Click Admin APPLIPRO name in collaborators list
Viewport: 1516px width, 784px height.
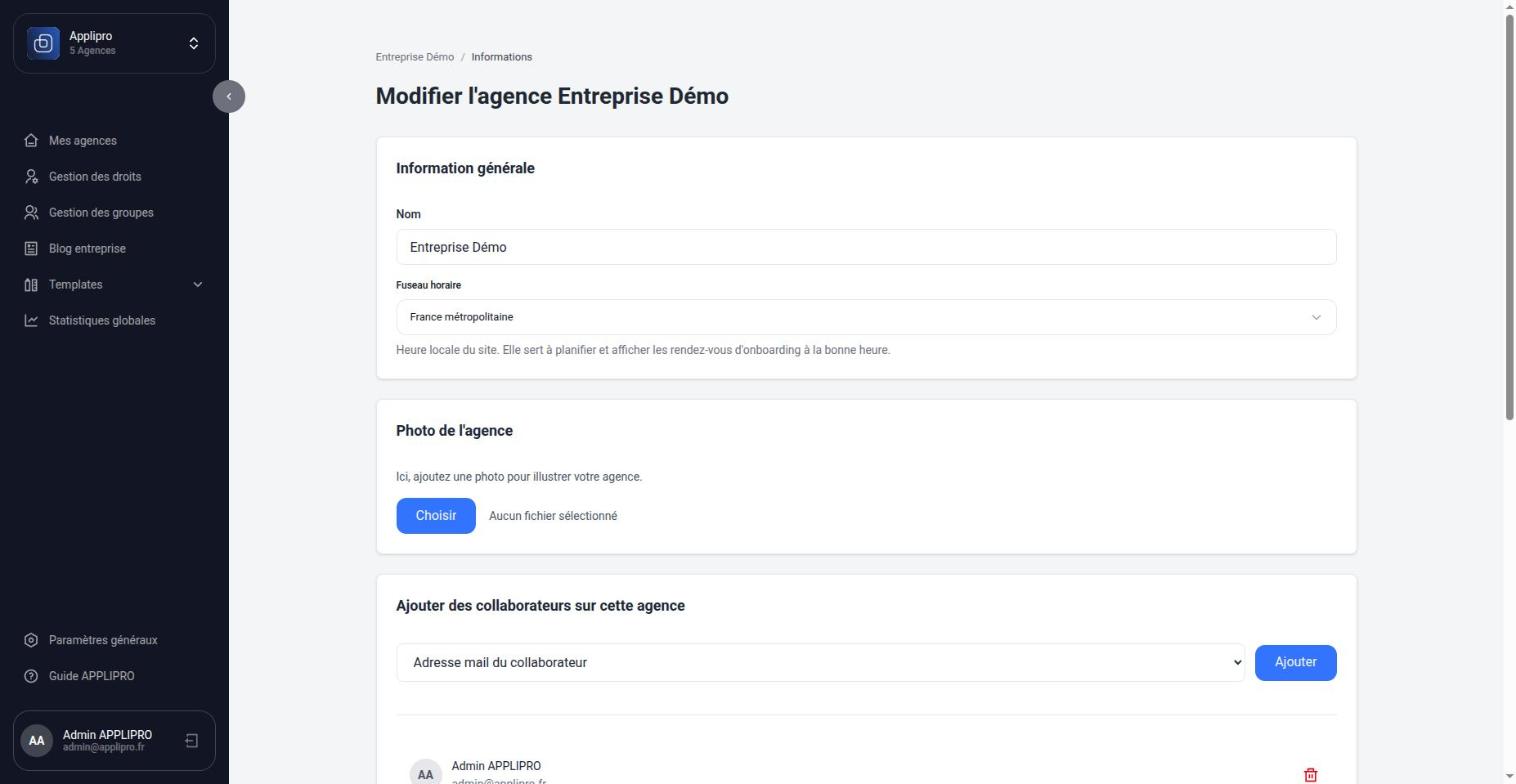click(496, 766)
